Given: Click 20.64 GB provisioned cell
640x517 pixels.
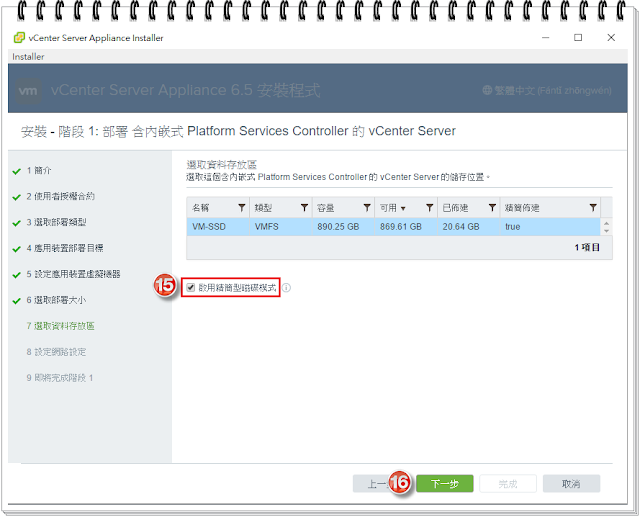Looking at the screenshot, I should click(469, 226).
